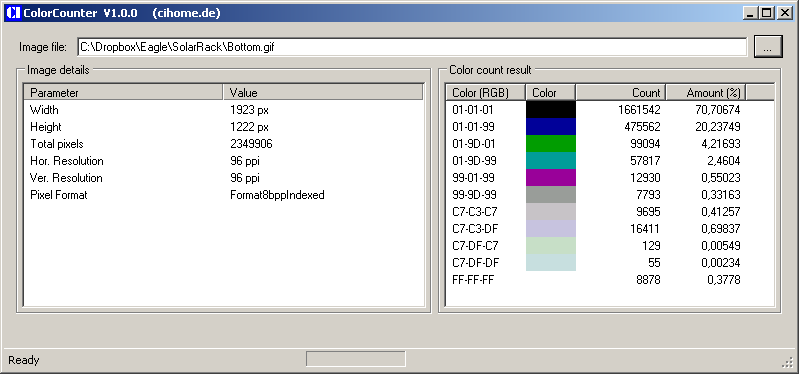Select the 'C7-DF-C7' color code
This screenshot has width=799, height=374.
[475, 246]
